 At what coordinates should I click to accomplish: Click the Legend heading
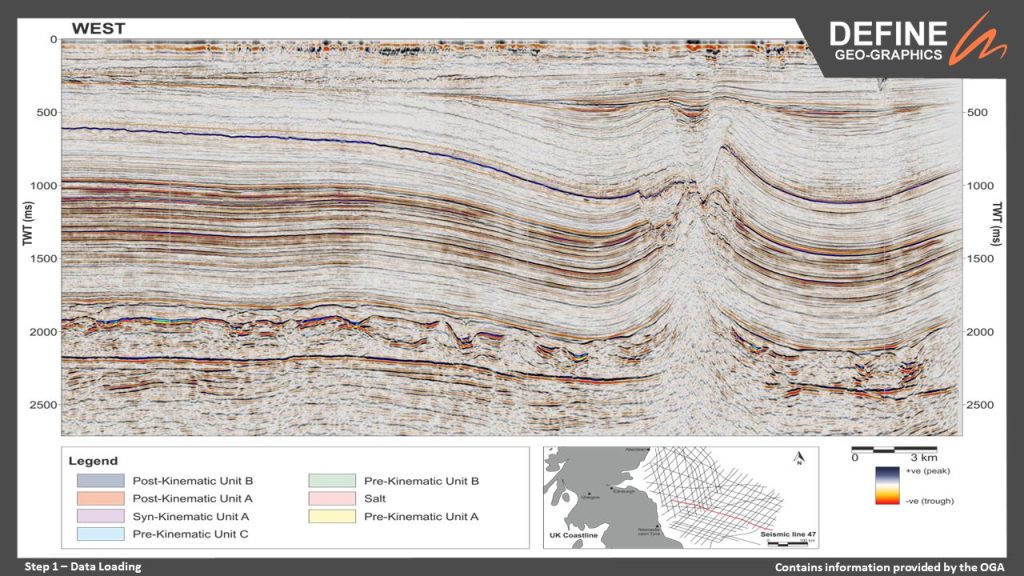click(92, 461)
